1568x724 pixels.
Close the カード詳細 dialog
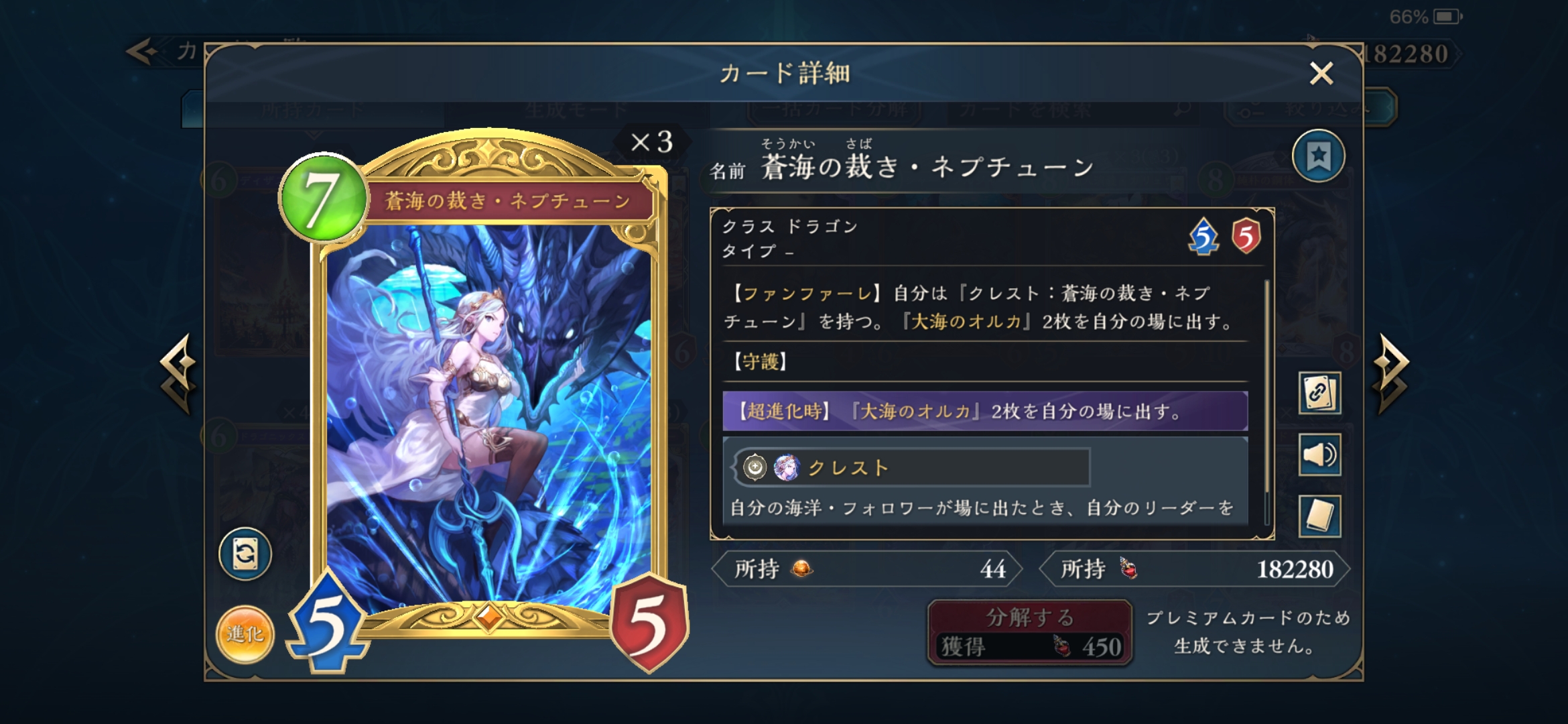click(1321, 73)
